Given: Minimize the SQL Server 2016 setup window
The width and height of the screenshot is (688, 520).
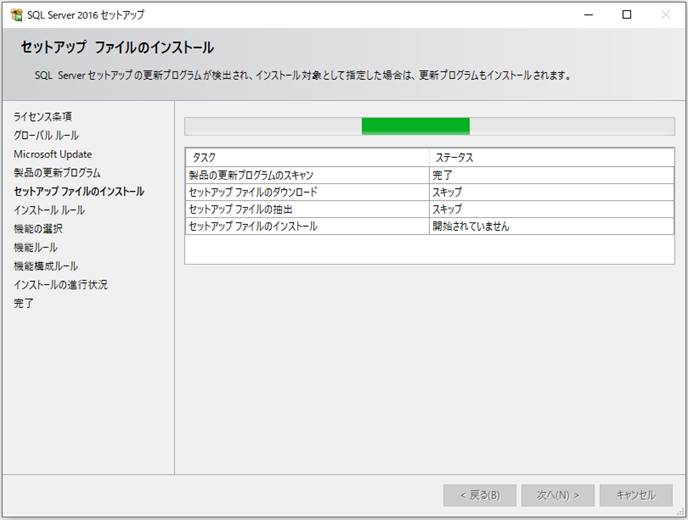Looking at the screenshot, I should click(x=588, y=15).
